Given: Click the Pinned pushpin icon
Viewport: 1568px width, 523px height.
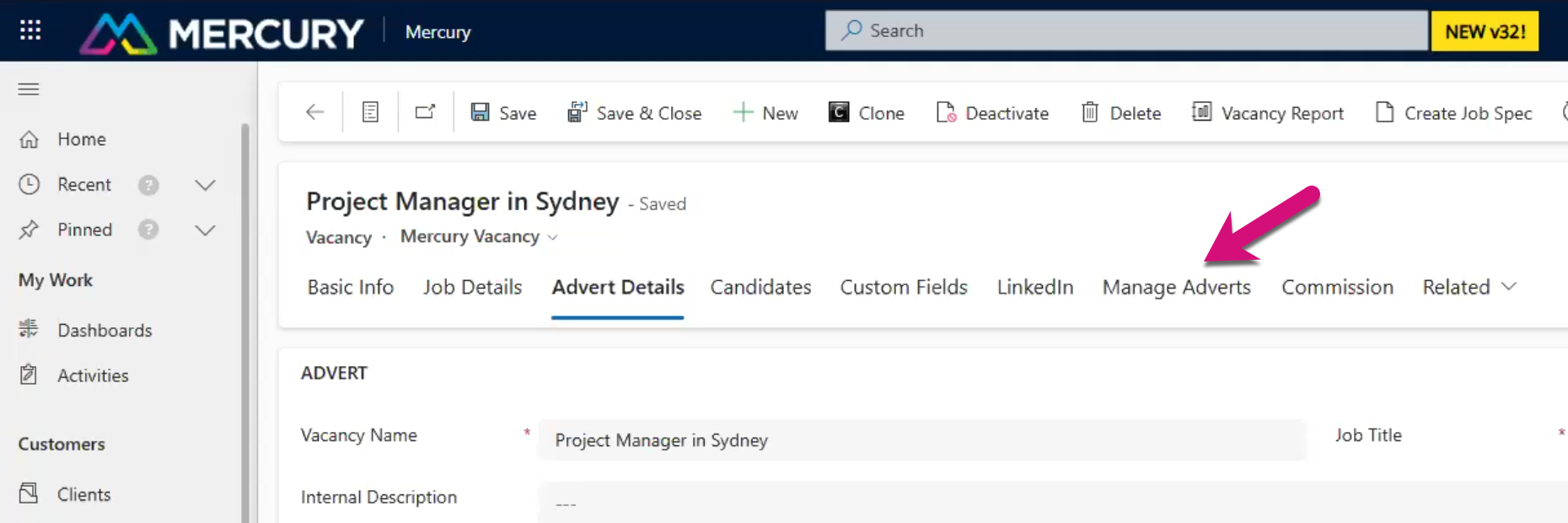Looking at the screenshot, I should click(x=30, y=229).
